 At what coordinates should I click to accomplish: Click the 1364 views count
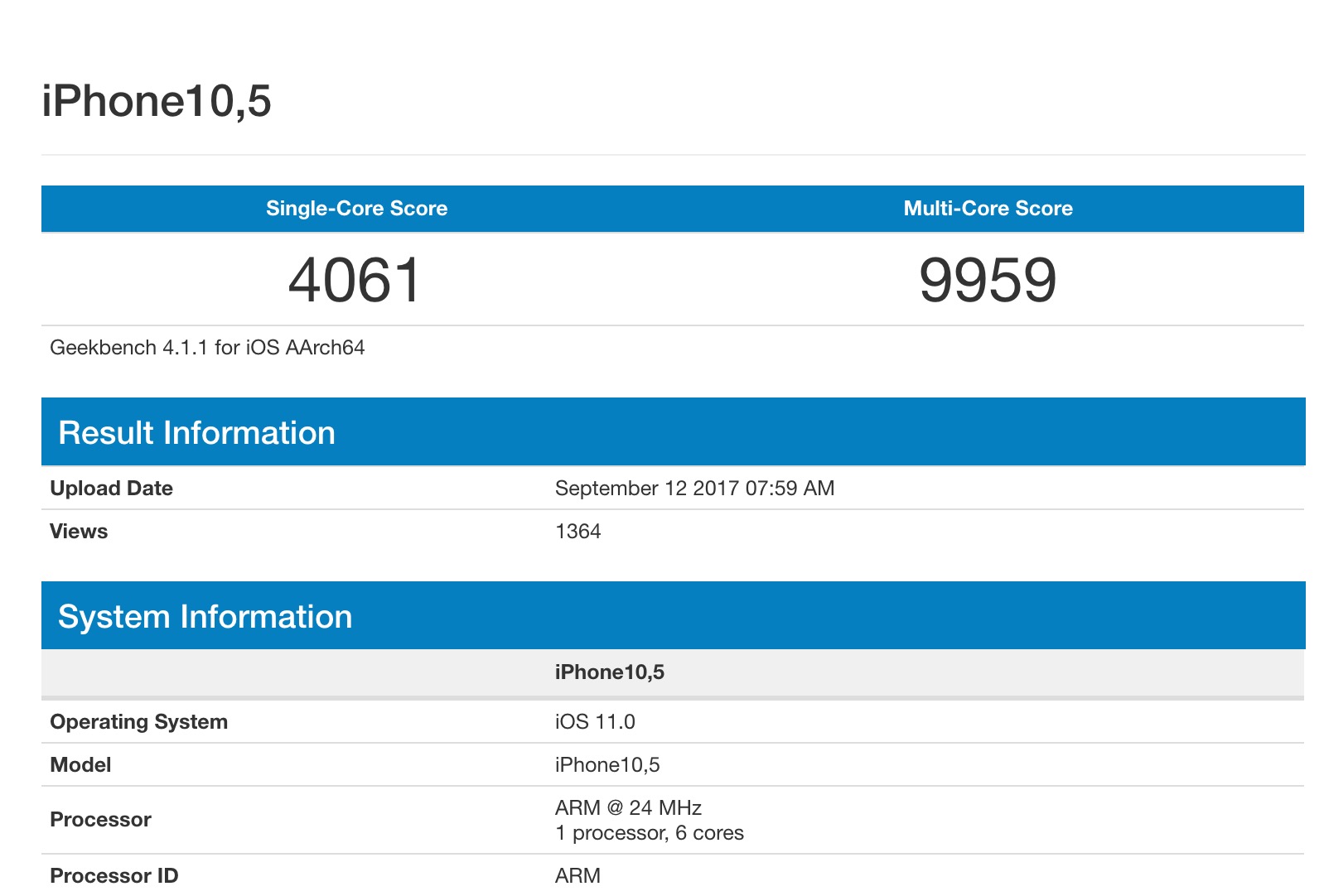(x=577, y=532)
